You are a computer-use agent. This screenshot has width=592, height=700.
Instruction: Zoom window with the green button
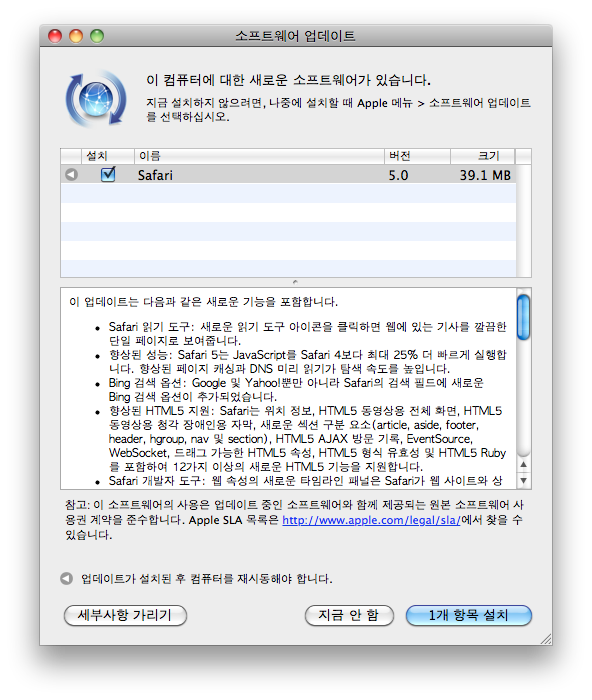97,36
